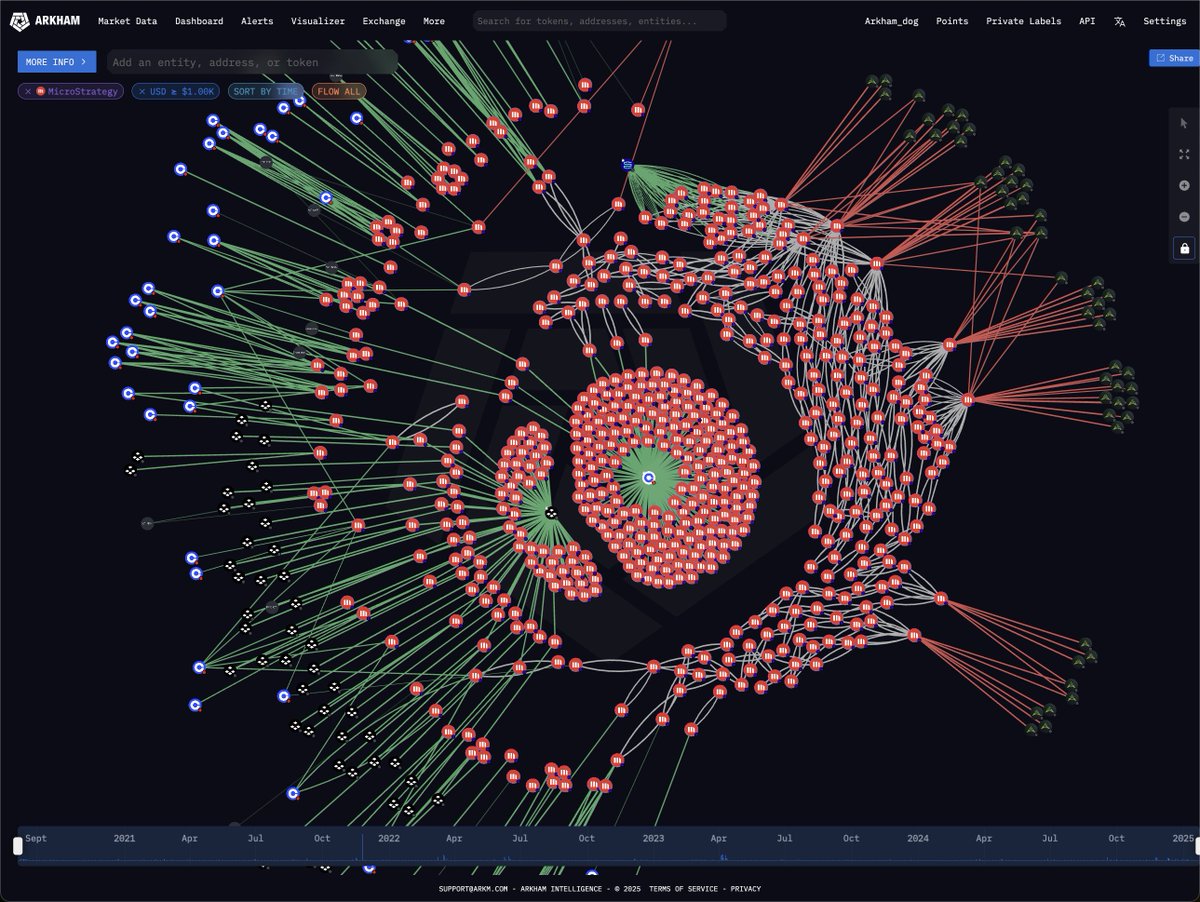Open Arkham_dog account menu
This screenshot has width=1200, height=902.
coord(891,21)
